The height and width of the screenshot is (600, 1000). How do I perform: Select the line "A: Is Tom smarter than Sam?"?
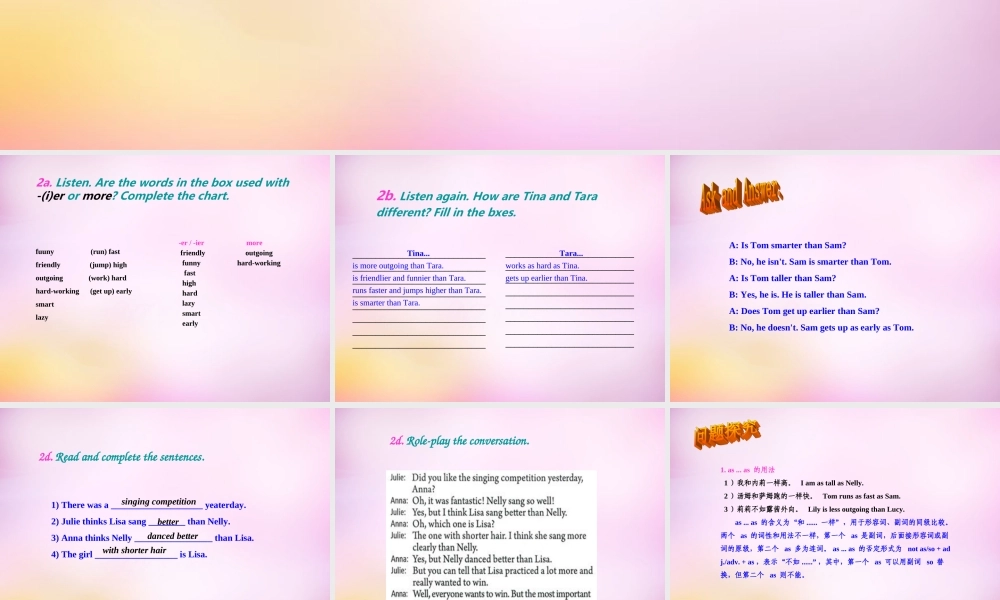pyautogui.click(x=787, y=245)
